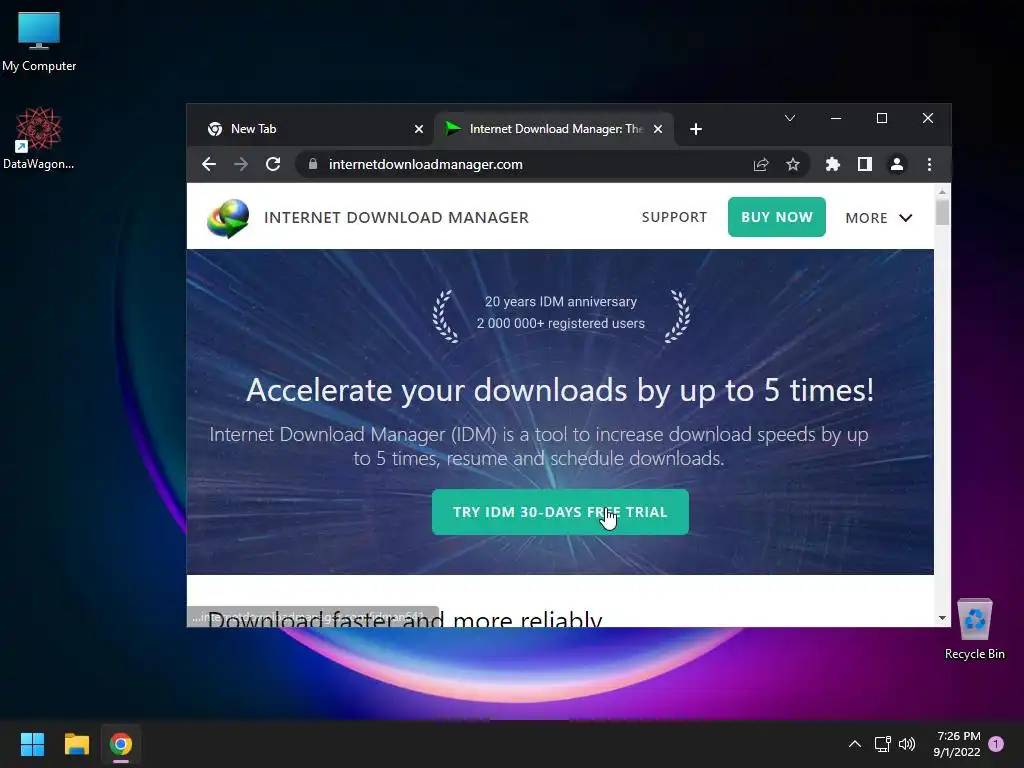1024x768 pixels.
Task: Close the Internet Download Manager tab
Action: pos(658,129)
